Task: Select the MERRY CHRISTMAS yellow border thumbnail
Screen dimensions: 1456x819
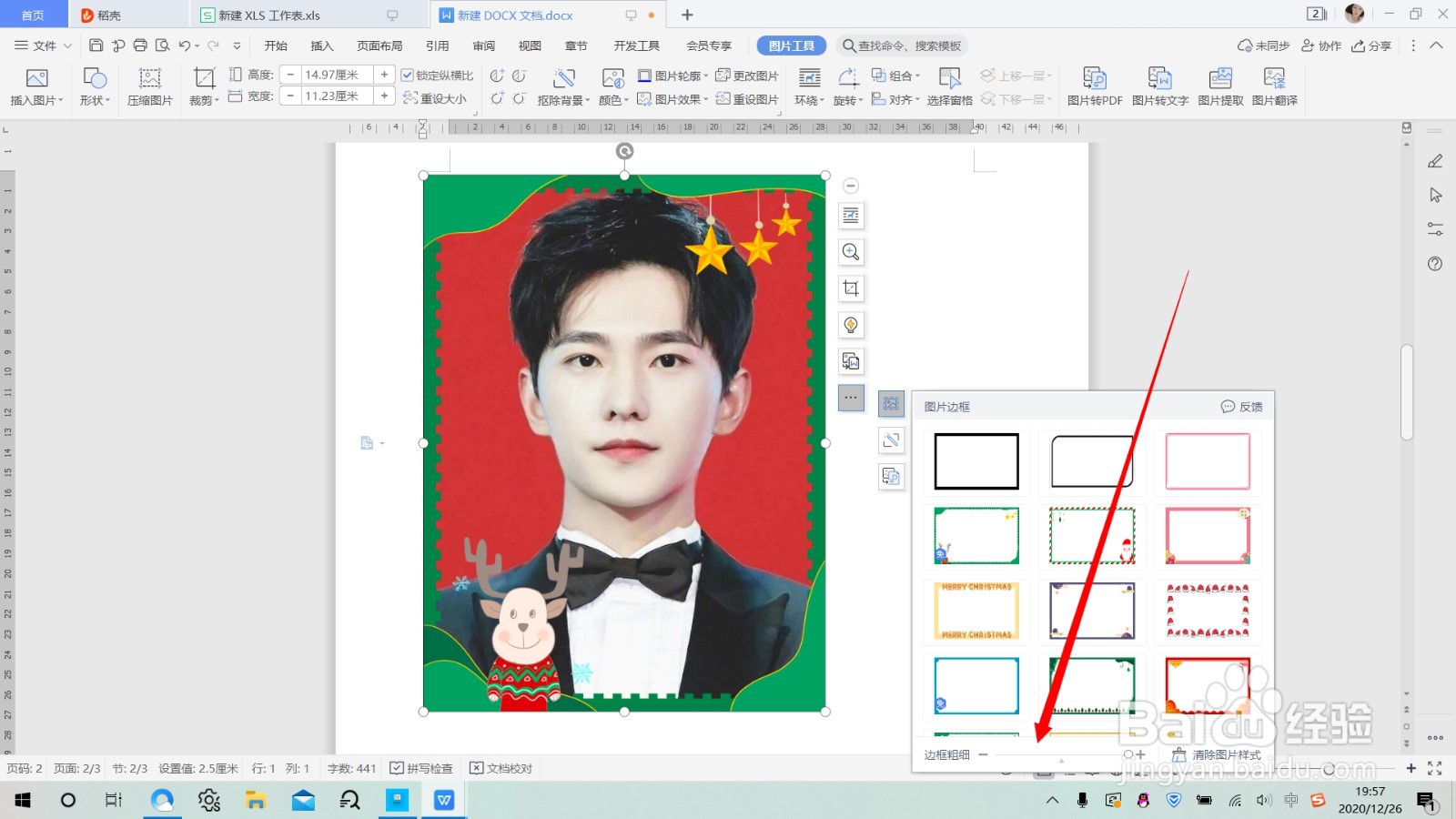Action: pos(976,611)
